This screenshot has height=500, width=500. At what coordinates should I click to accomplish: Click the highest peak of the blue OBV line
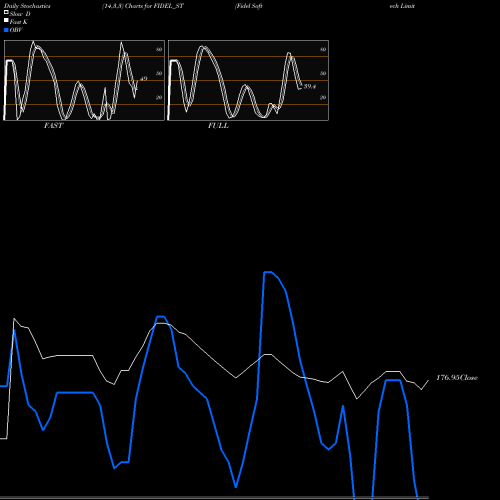pyautogui.click(x=268, y=272)
